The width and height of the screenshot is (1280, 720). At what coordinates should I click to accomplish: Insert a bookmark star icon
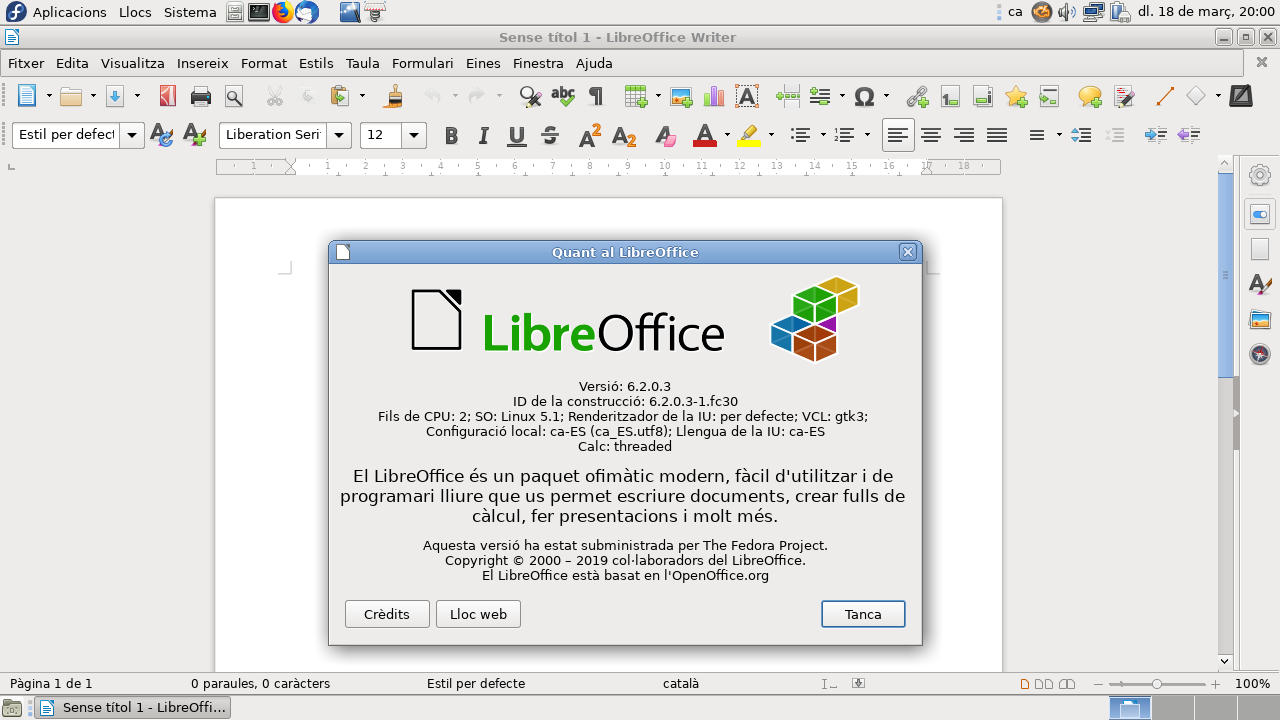tap(1016, 97)
